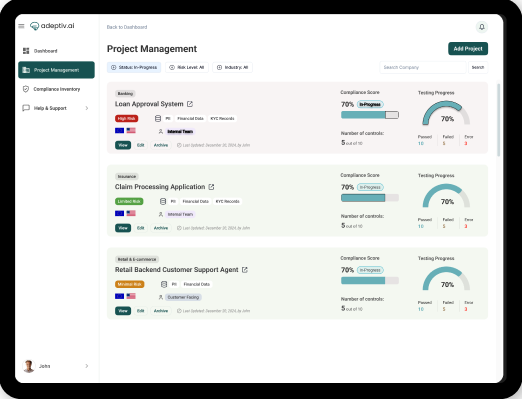Click the Search Company input field
Screen dimensions: 522x399
click(x=423, y=67)
